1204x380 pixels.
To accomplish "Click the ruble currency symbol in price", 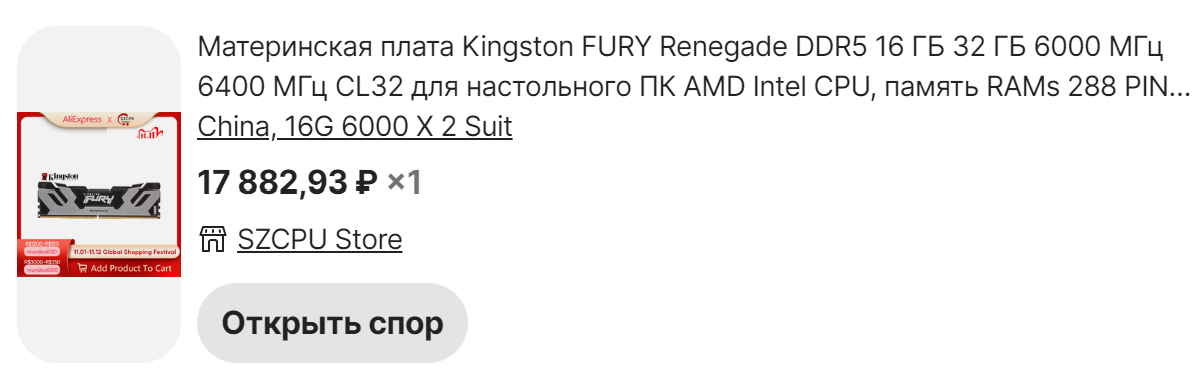I will [367, 183].
